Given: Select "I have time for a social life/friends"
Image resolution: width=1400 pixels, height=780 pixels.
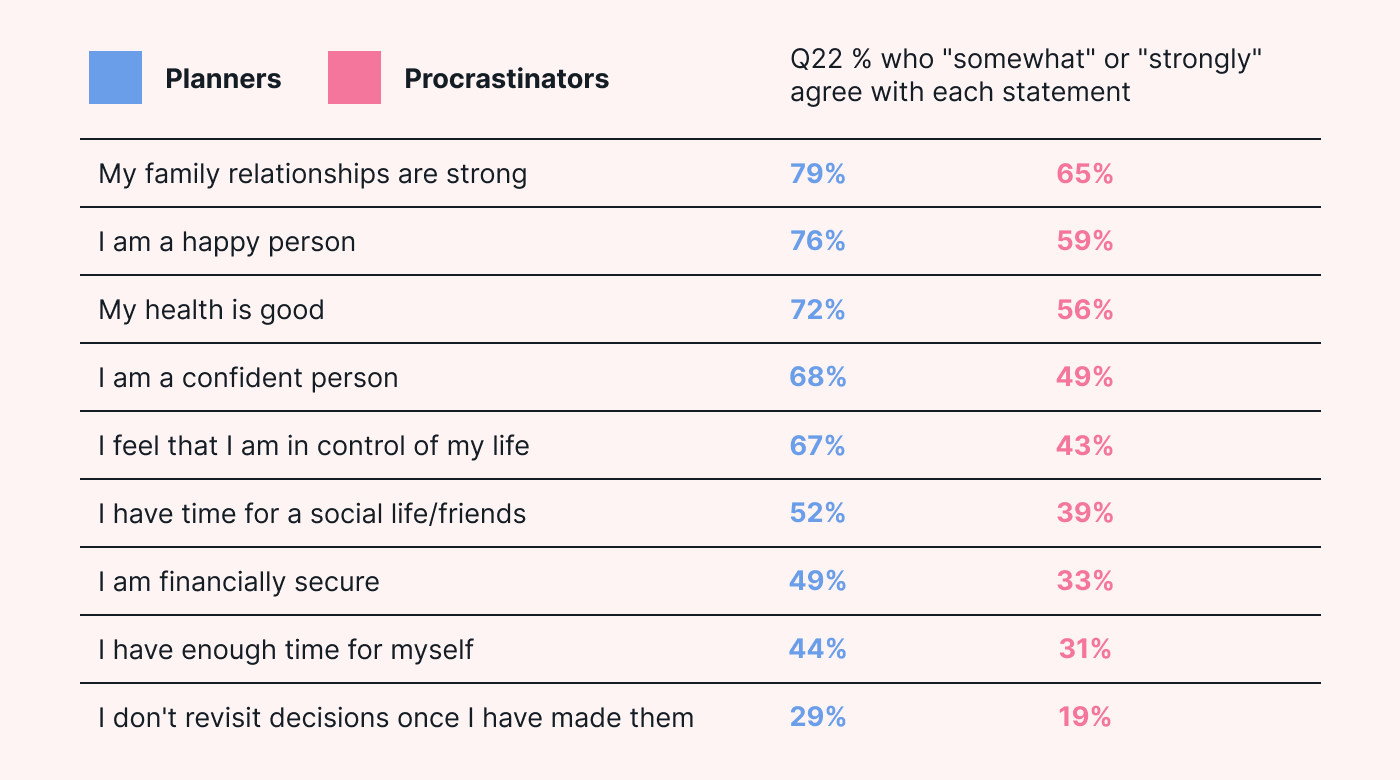Looking at the screenshot, I should (312, 514).
